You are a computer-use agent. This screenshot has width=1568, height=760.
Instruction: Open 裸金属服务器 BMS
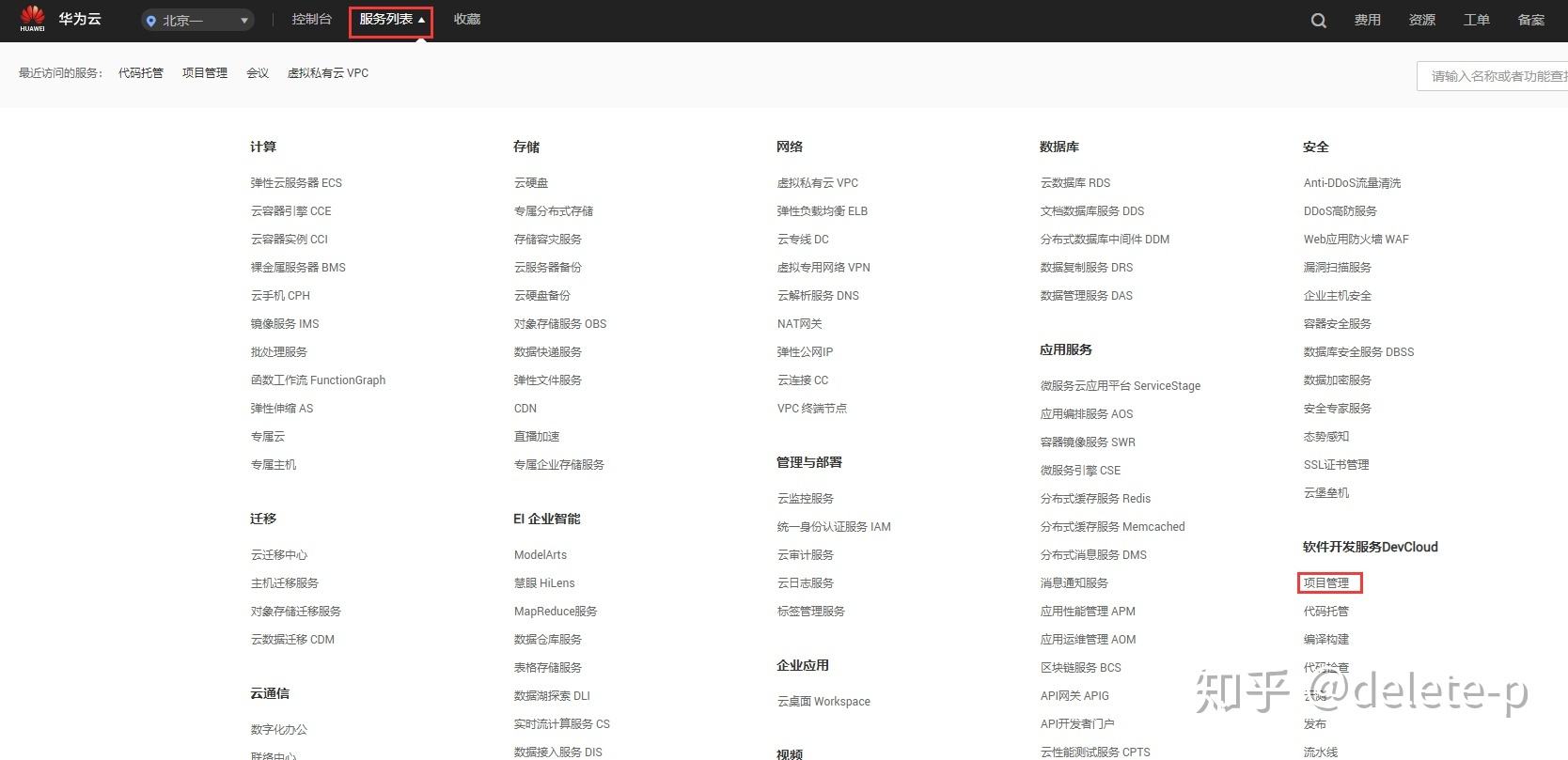(298, 268)
